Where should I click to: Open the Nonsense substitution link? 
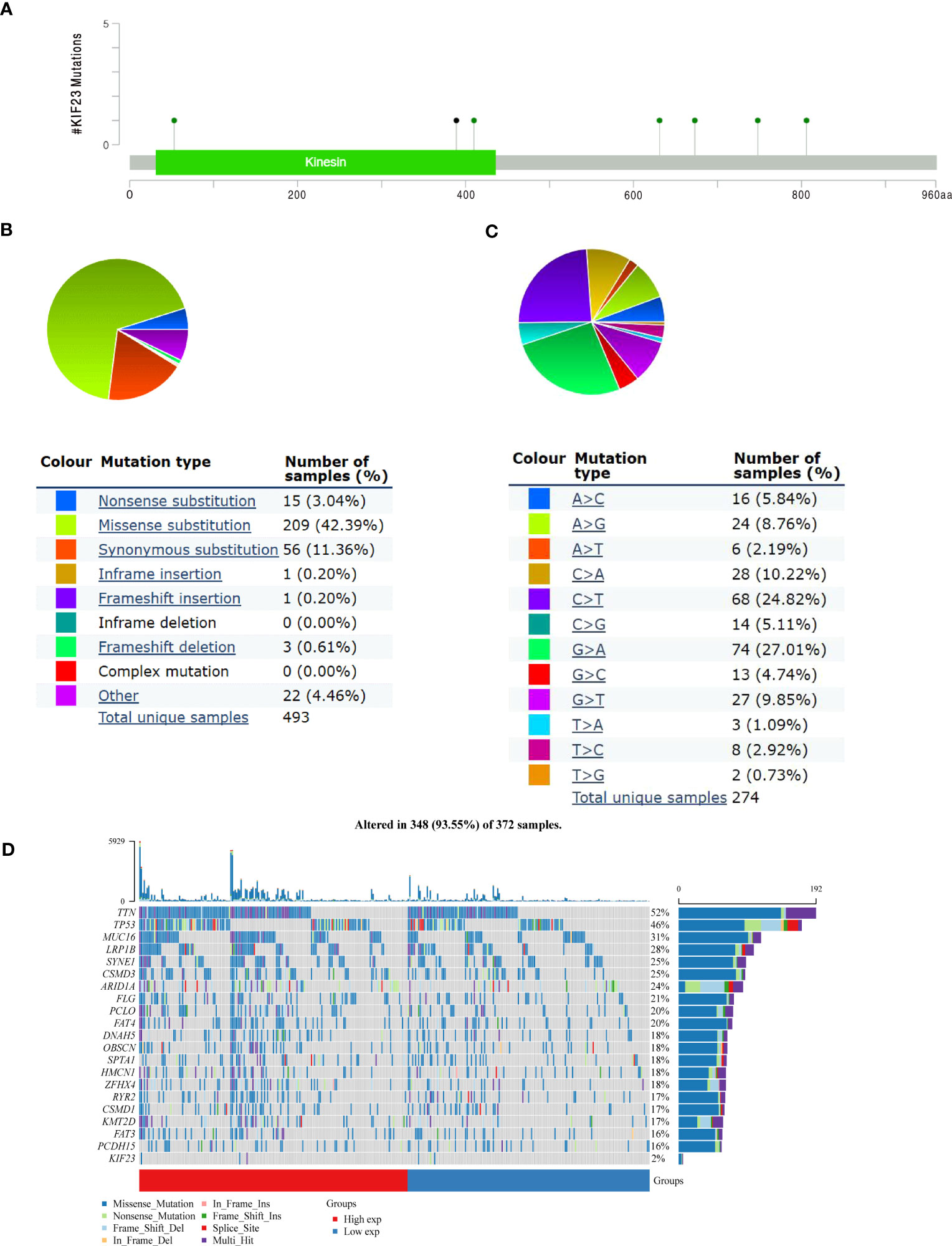177,501
